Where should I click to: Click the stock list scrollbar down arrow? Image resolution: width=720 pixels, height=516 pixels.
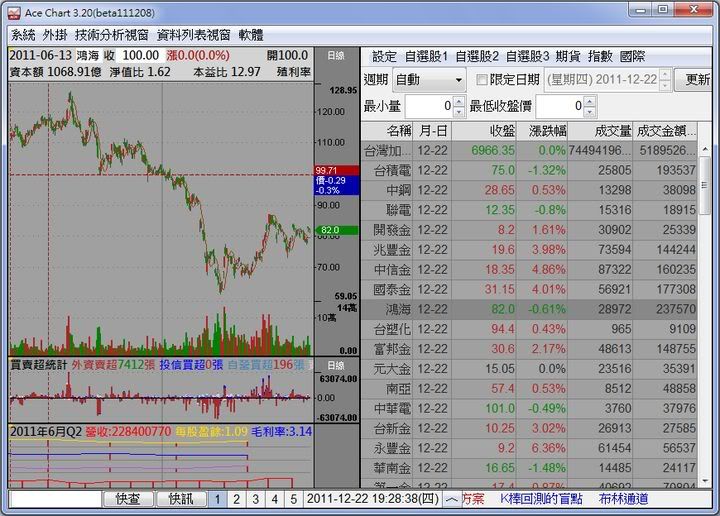pyautogui.click(x=705, y=481)
